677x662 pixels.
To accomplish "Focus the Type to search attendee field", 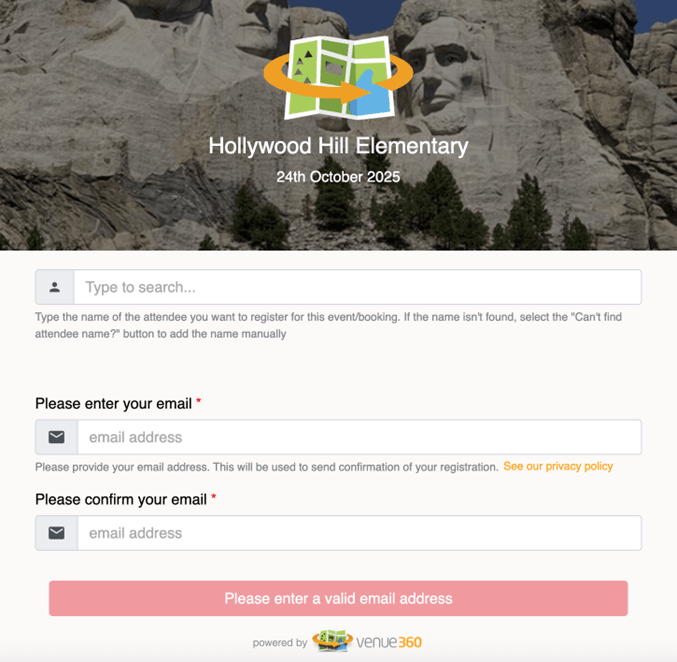I will pos(357,287).
